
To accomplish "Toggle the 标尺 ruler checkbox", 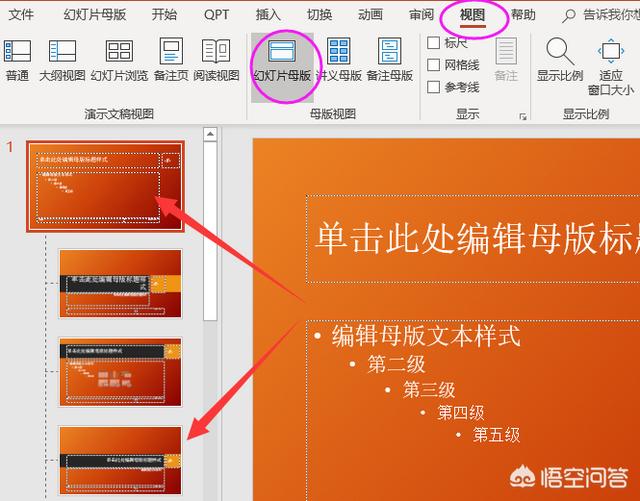I will [x=434, y=43].
